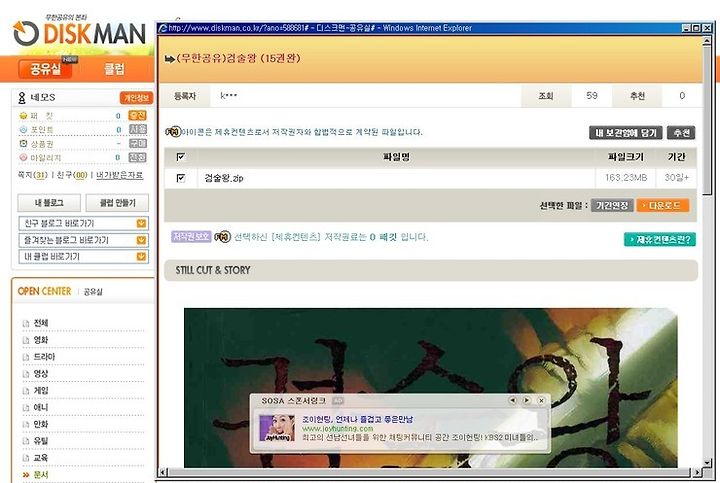
Task: Click the page icon next to 만화
Action: (x=26, y=425)
